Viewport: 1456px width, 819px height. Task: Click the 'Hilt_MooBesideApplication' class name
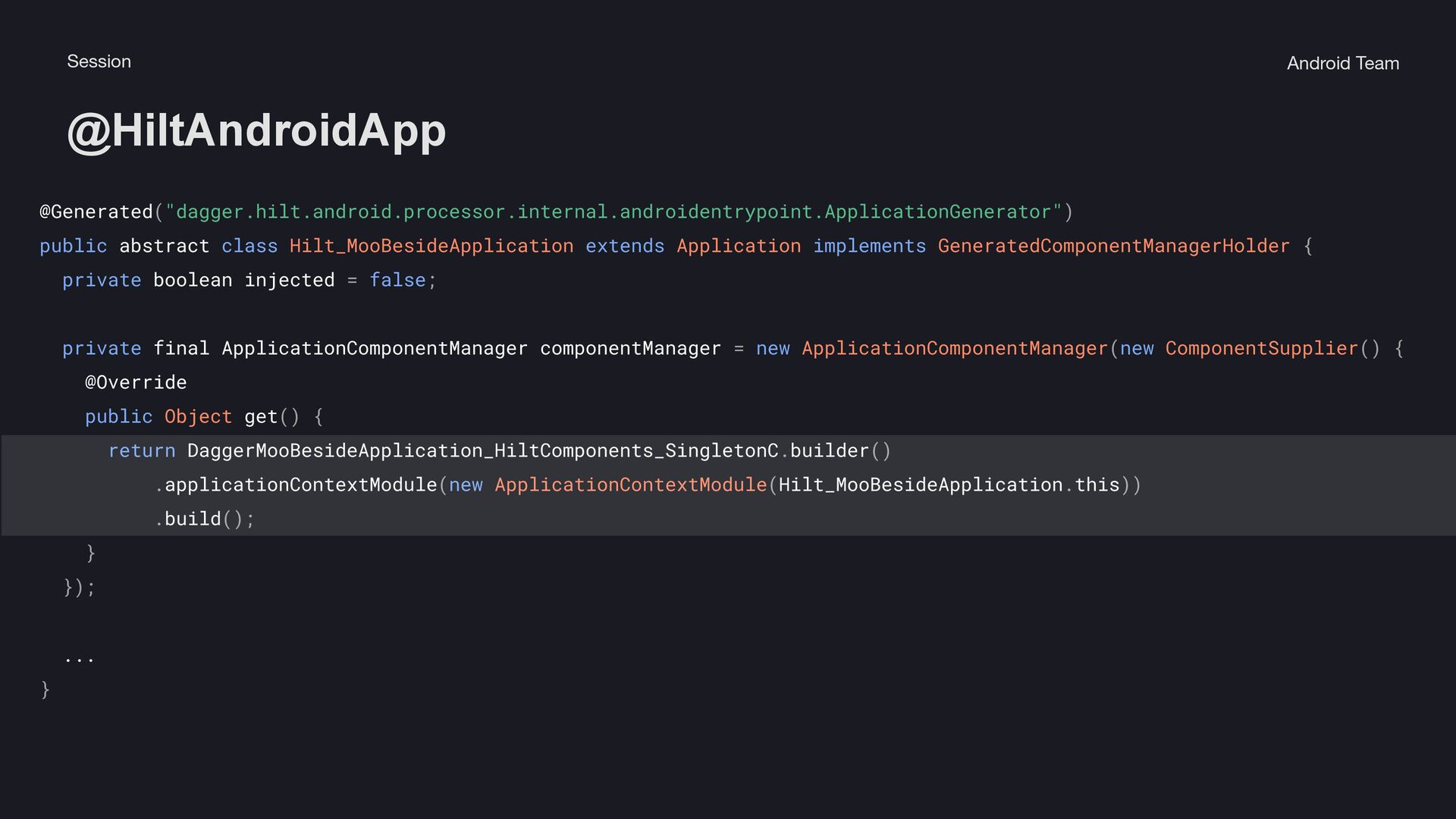[431, 246]
